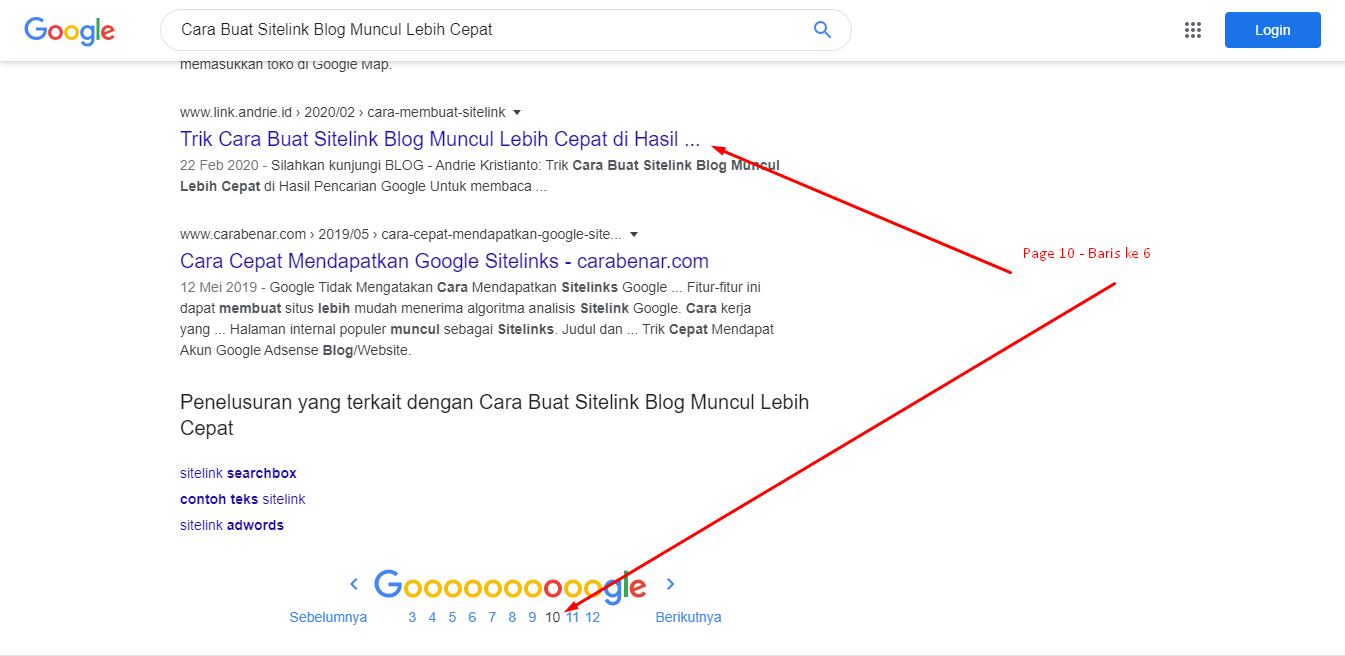This screenshot has width=1345, height=656.
Task: Go to results page 4
Action: (432, 617)
